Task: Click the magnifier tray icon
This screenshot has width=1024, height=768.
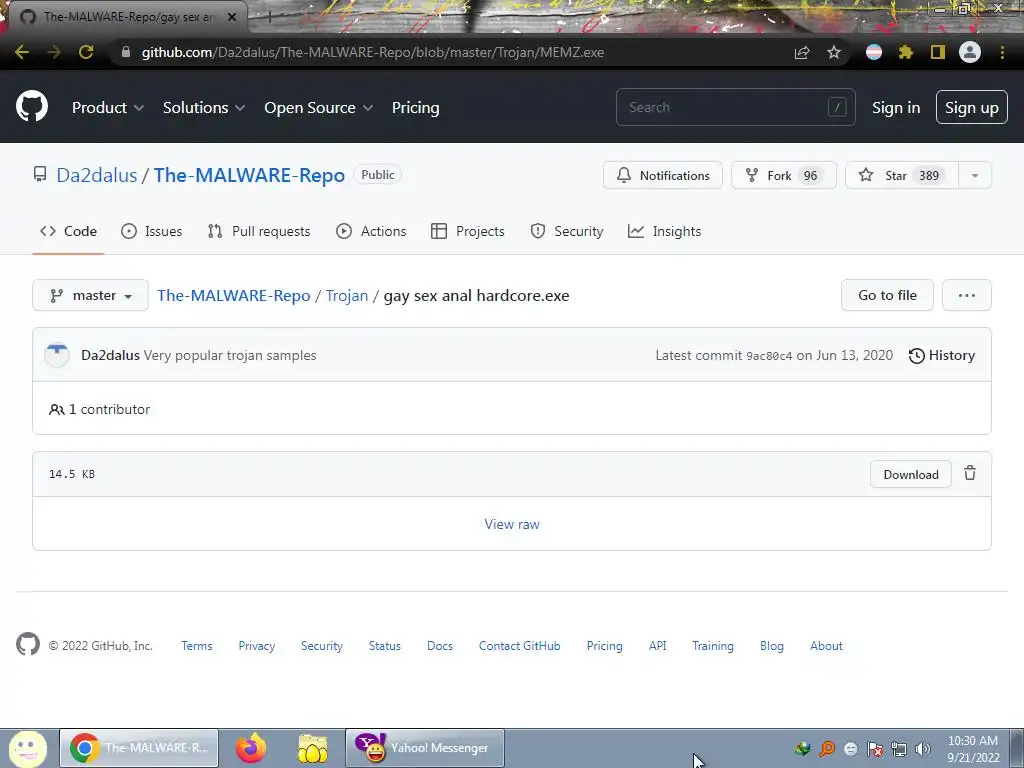Action: (x=827, y=749)
